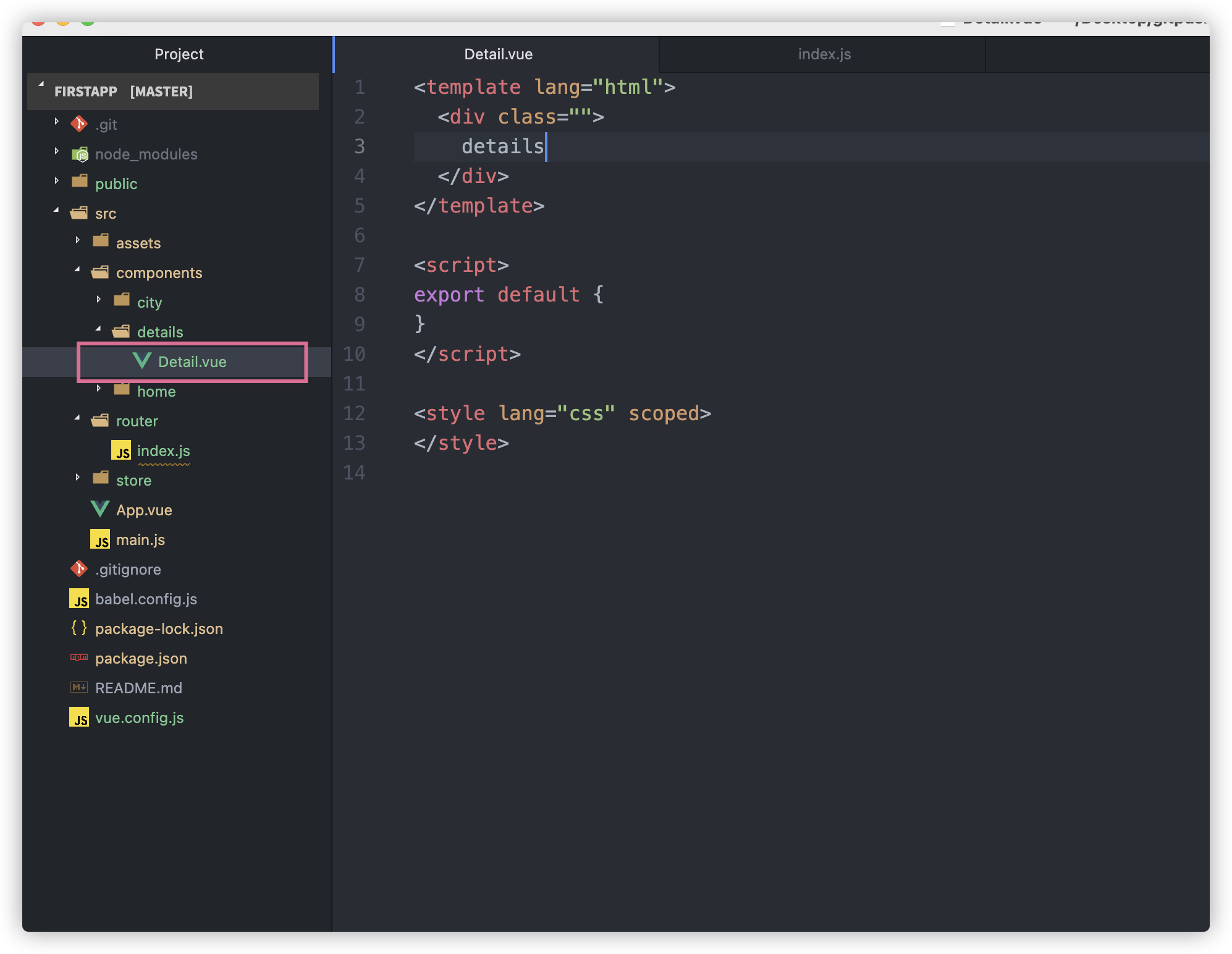The height and width of the screenshot is (954, 1232).
Task: Click the city folder icon
Action: [x=122, y=300]
